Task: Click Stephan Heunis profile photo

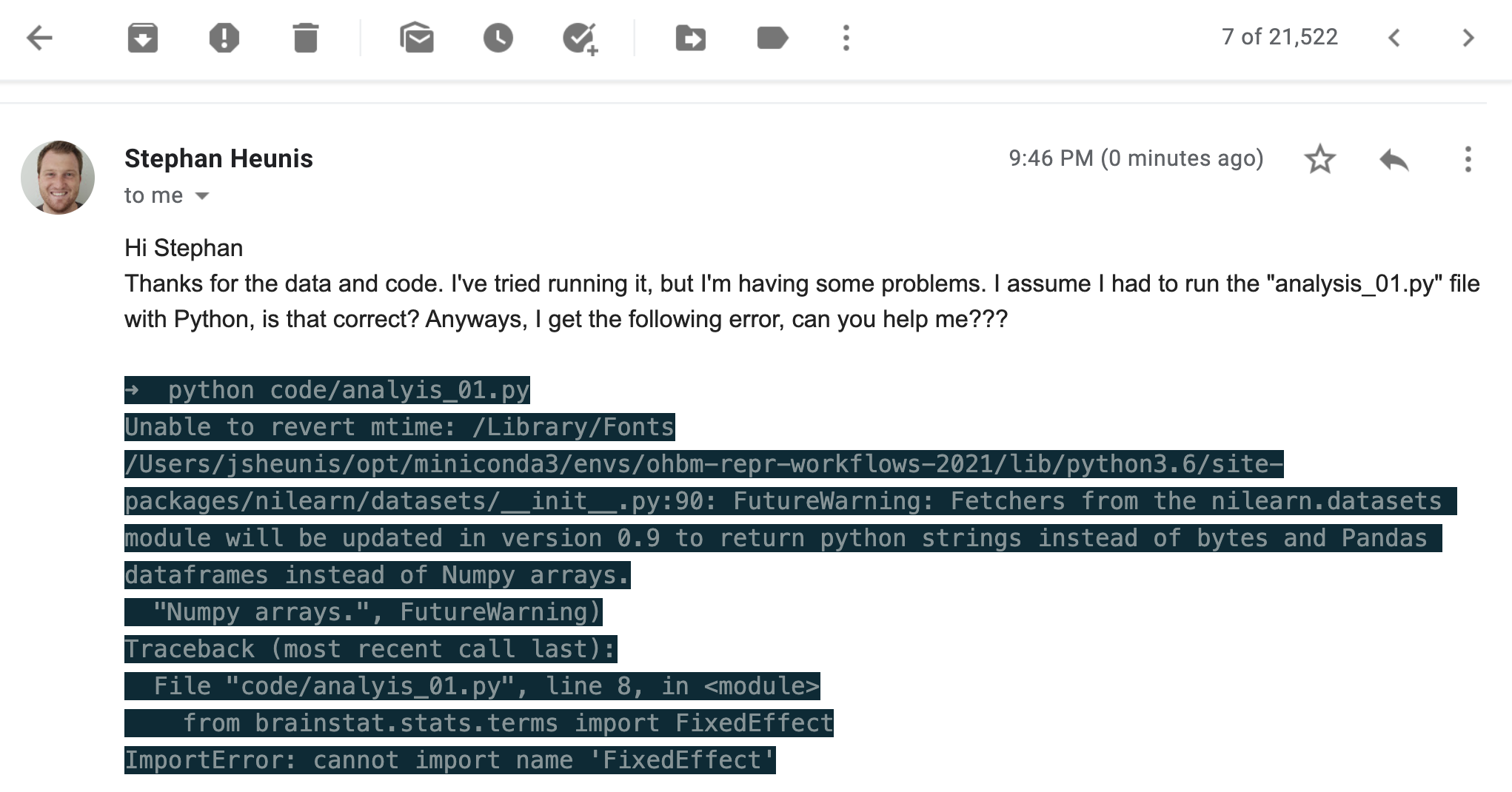Action: click(x=58, y=178)
